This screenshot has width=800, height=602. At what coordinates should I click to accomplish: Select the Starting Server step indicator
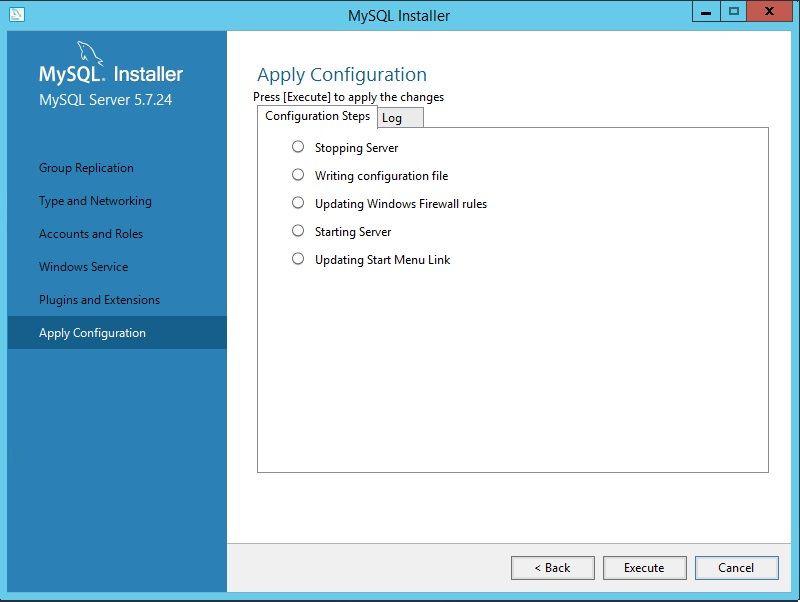pyautogui.click(x=298, y=231)
